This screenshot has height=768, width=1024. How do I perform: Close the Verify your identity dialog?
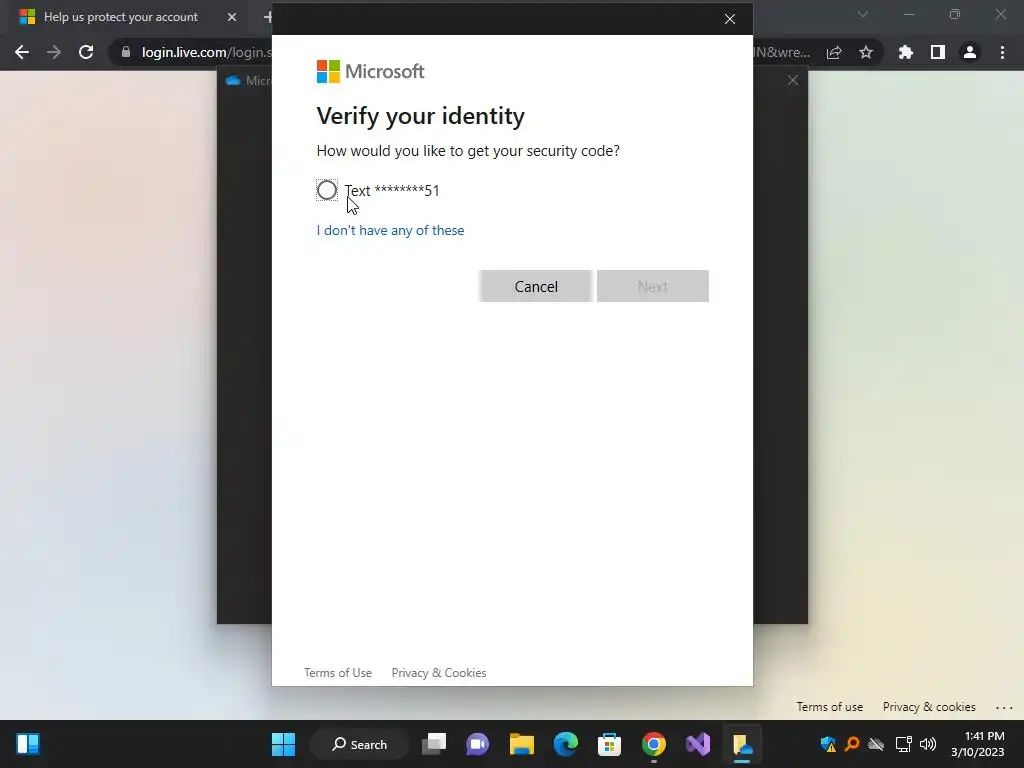coord(729,19)
